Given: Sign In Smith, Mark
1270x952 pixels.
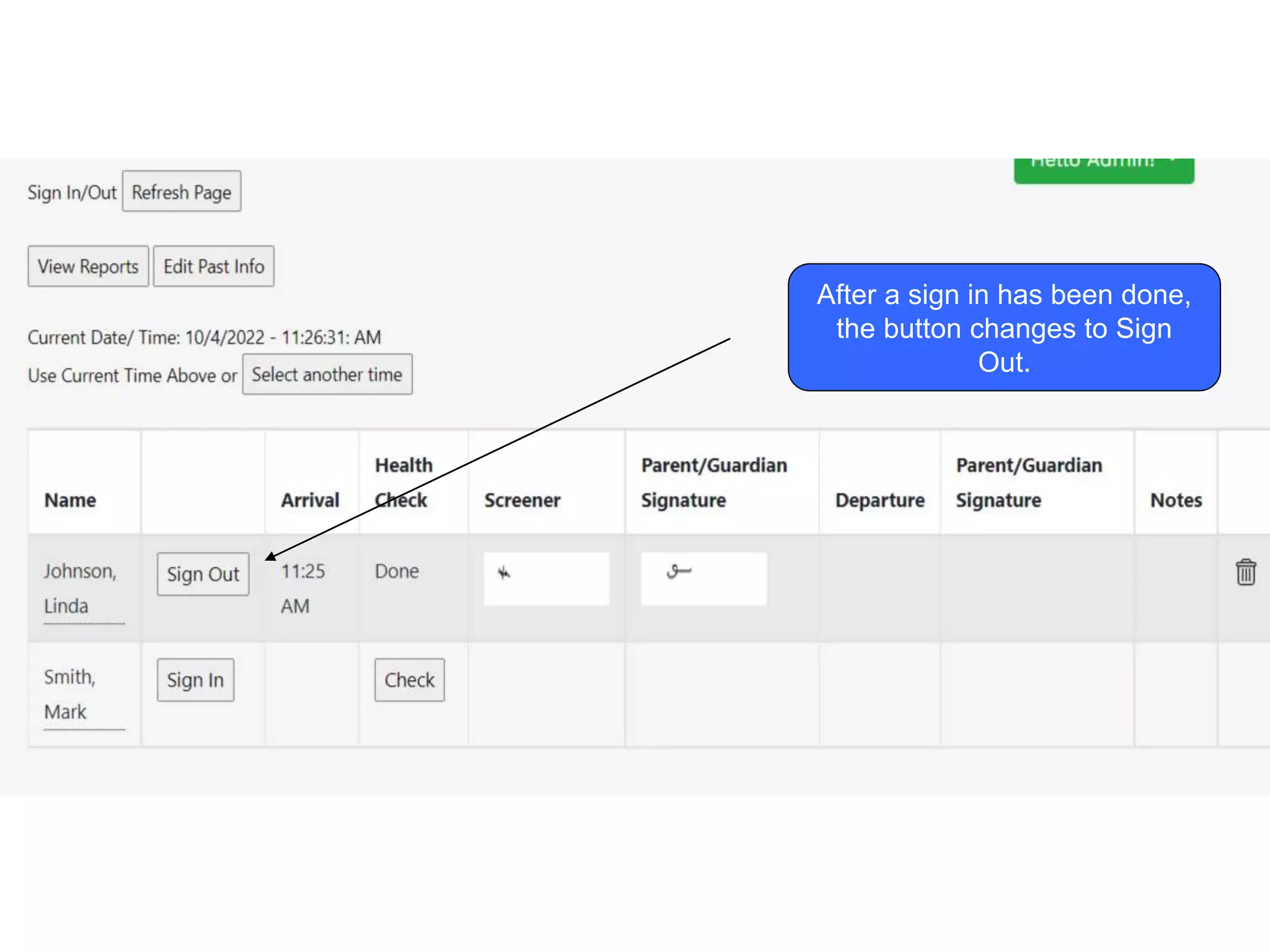Looking at the screenshot, I should pyautogui.click(x=195, y=680).
